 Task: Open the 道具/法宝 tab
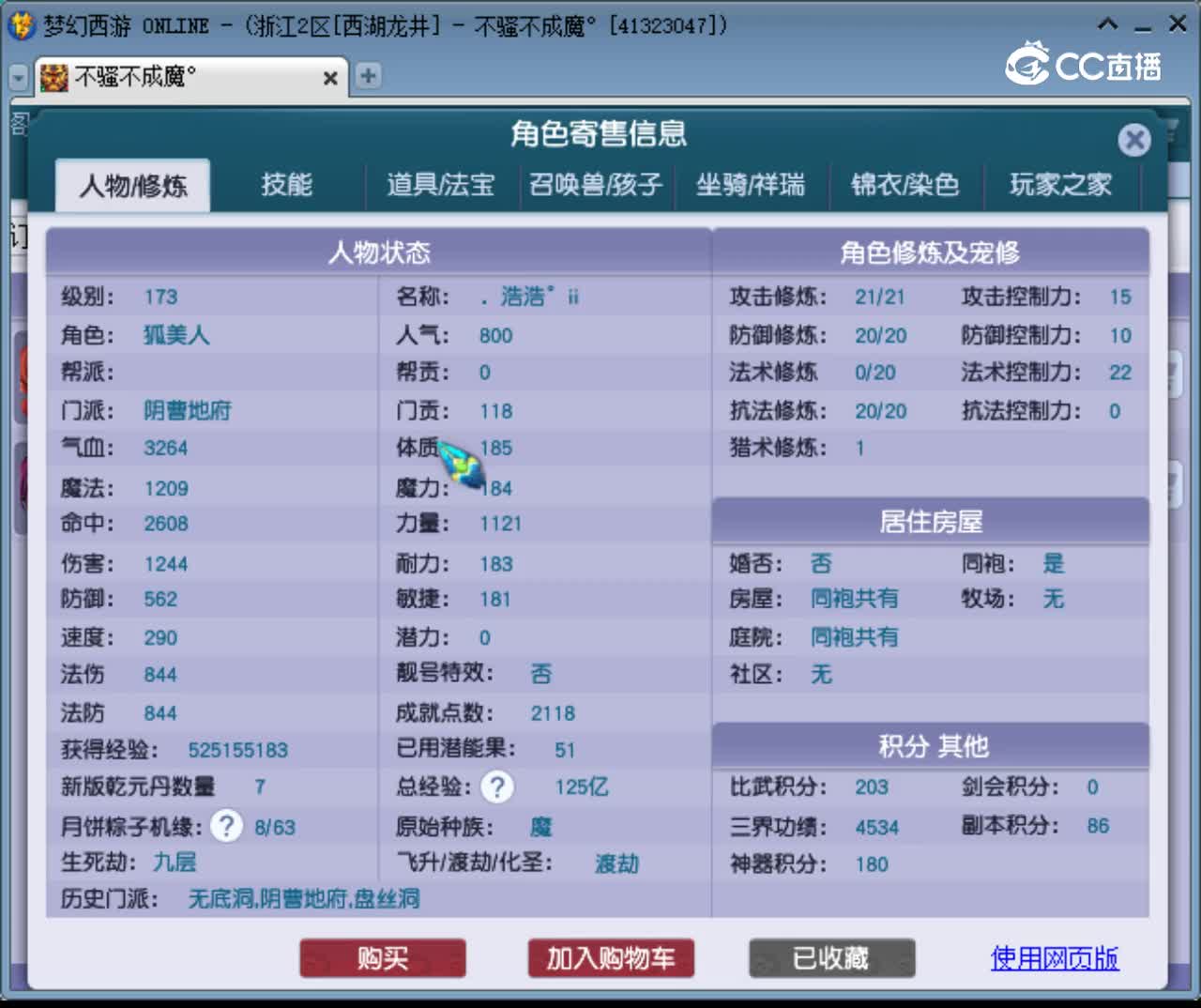441,184
